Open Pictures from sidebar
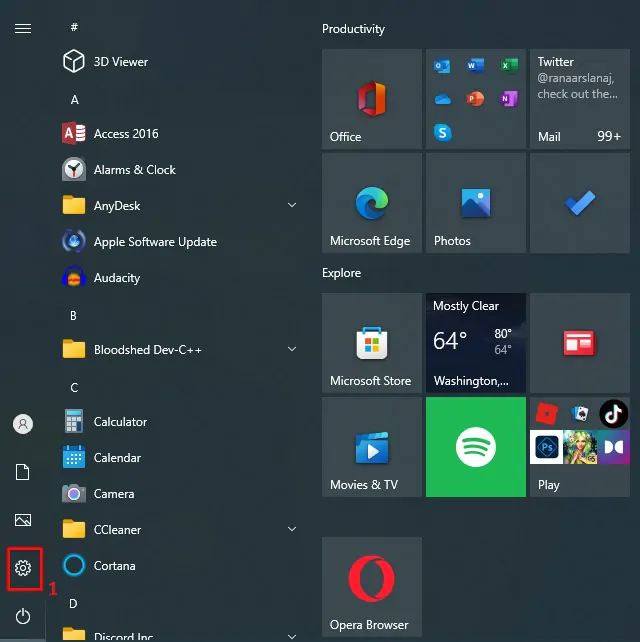640x642 pixels. point(23,520)
